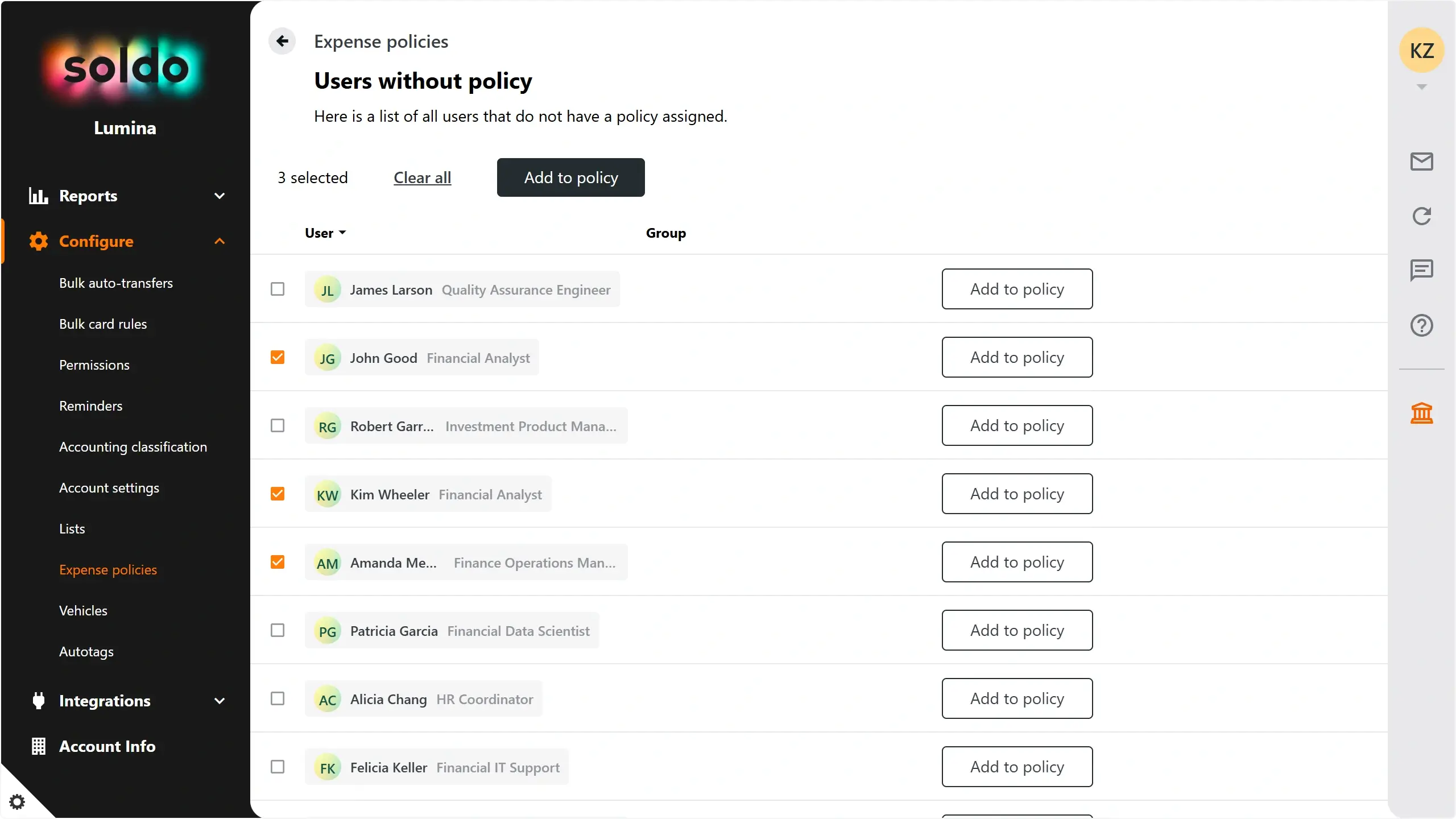Select the Patricia Garcia checkbox

tap(278, 630)
